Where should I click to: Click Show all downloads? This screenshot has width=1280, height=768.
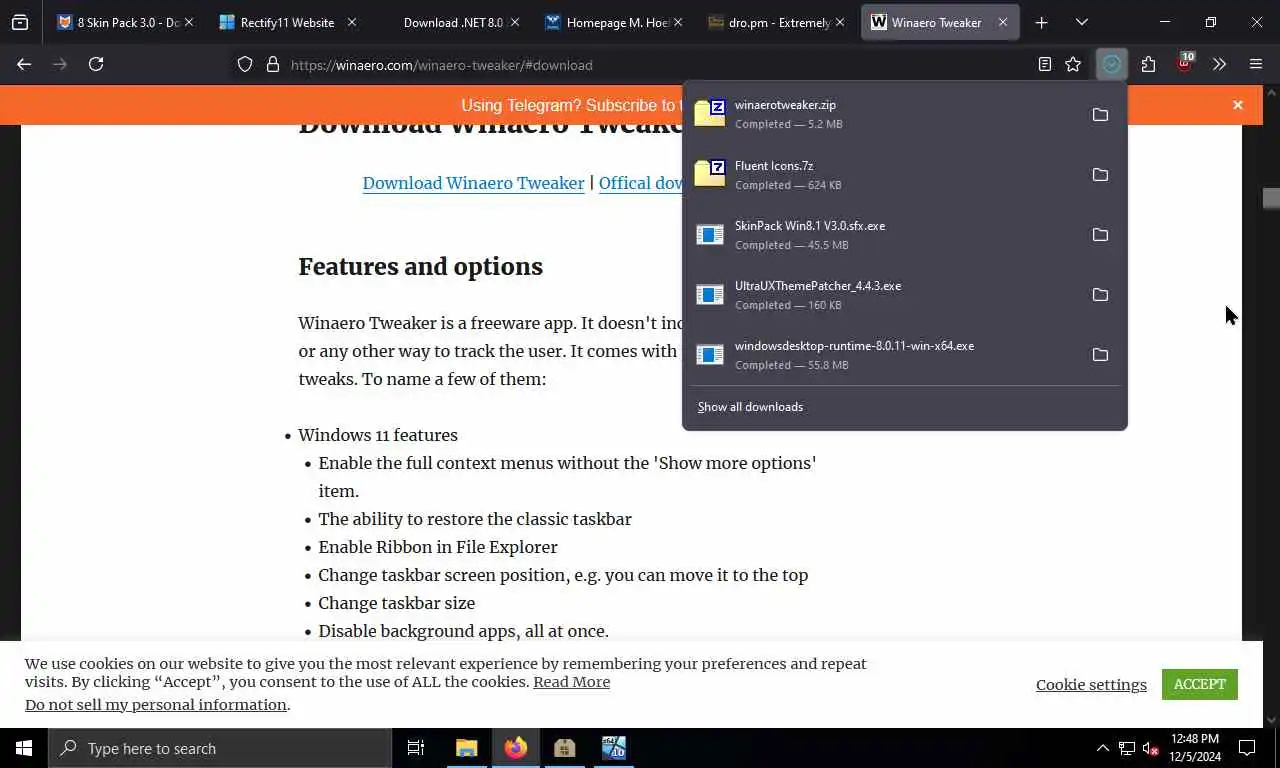click(750, 407)
